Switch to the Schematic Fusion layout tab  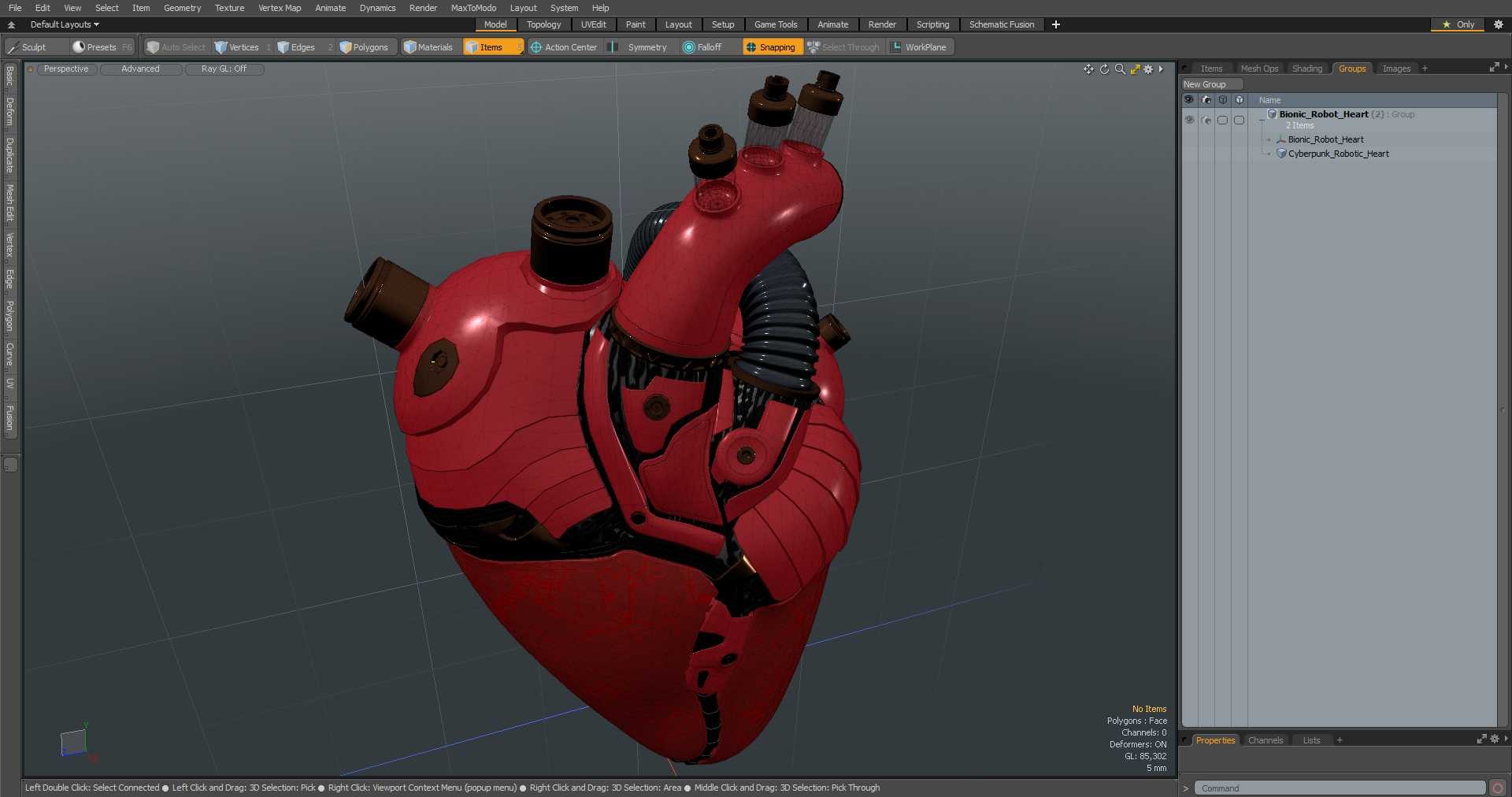1002,24
